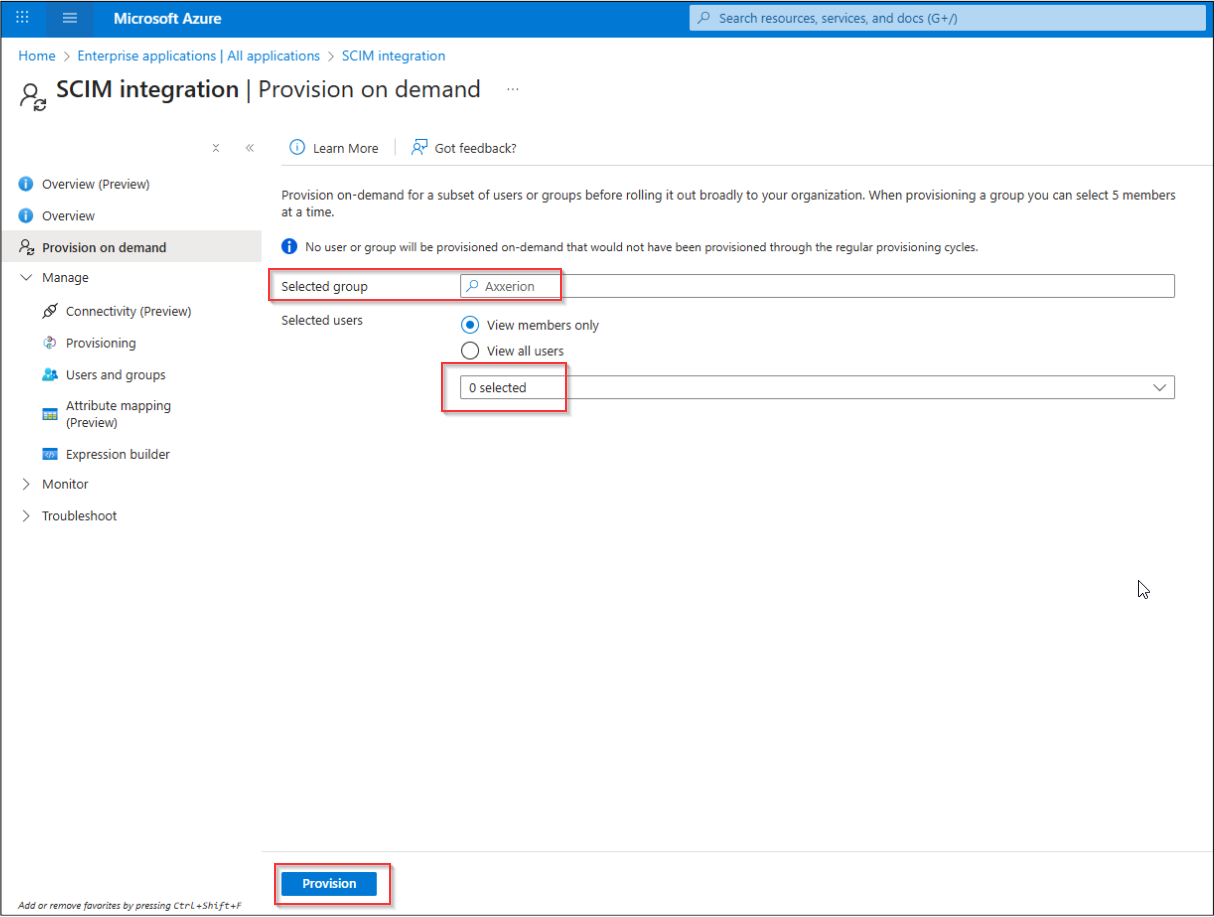Click the Learn More link text
The image size is (1214, 917).
pos(346,148)
